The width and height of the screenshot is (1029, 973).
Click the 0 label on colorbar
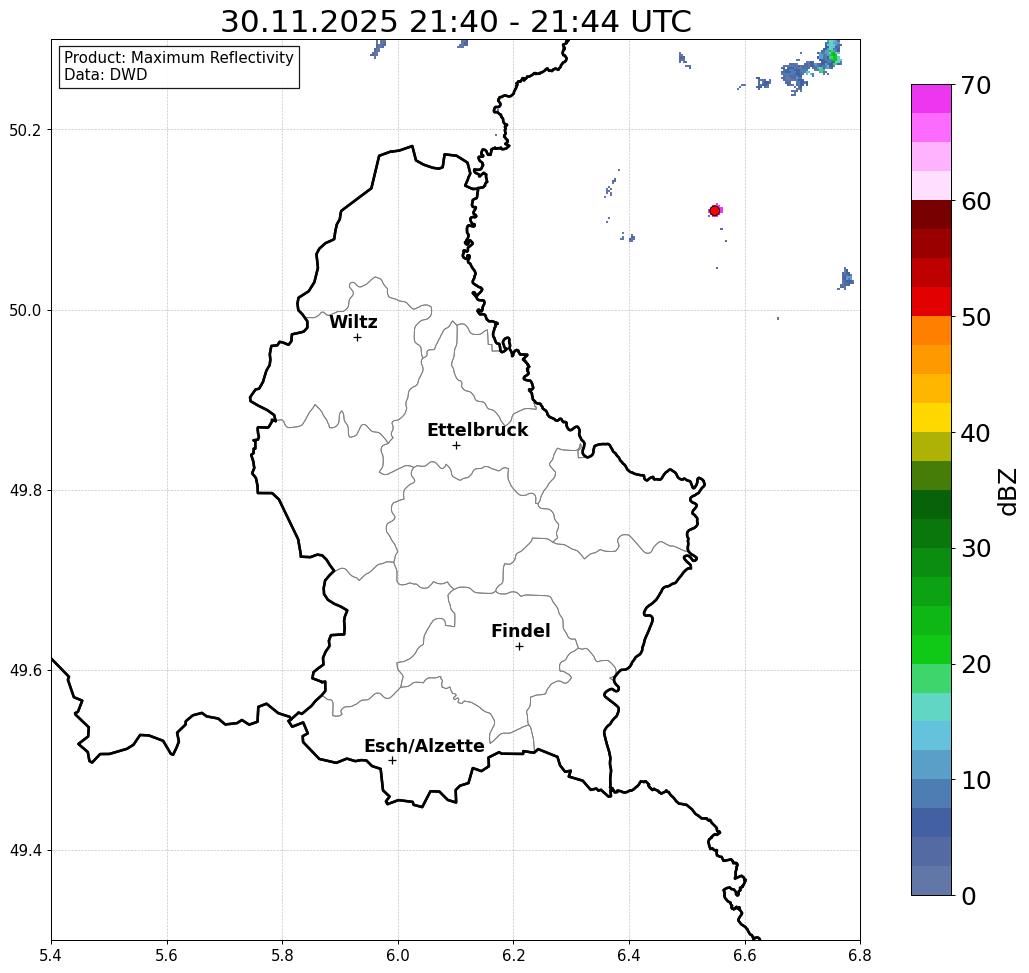point(969,896)
